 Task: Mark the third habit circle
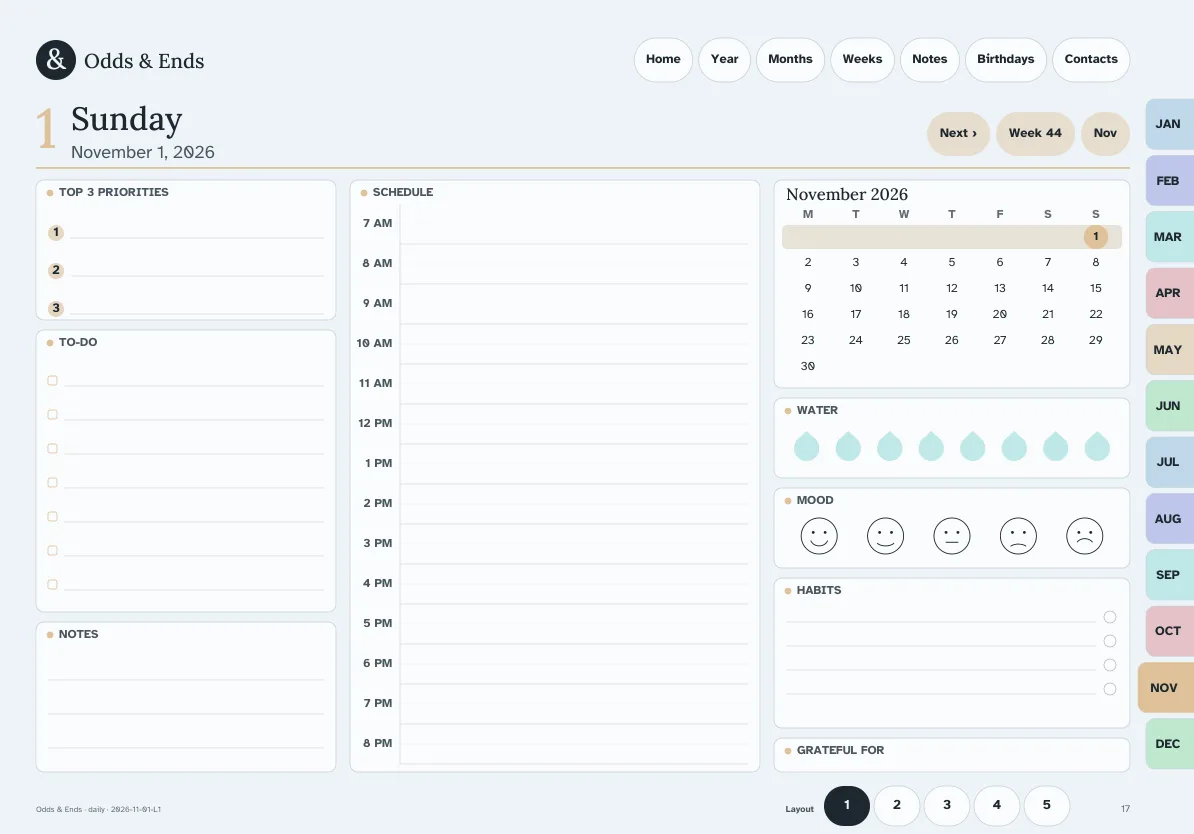tap(1109, 665)
